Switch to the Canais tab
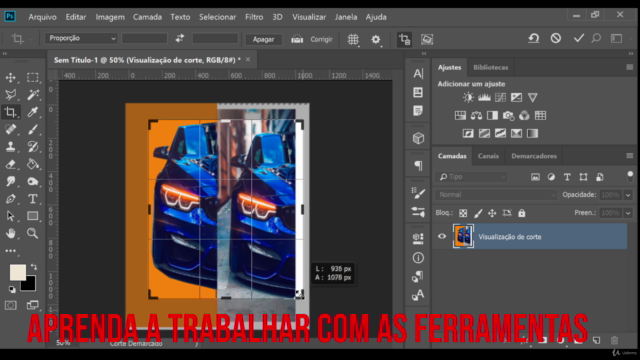 [x=488, y=156]
